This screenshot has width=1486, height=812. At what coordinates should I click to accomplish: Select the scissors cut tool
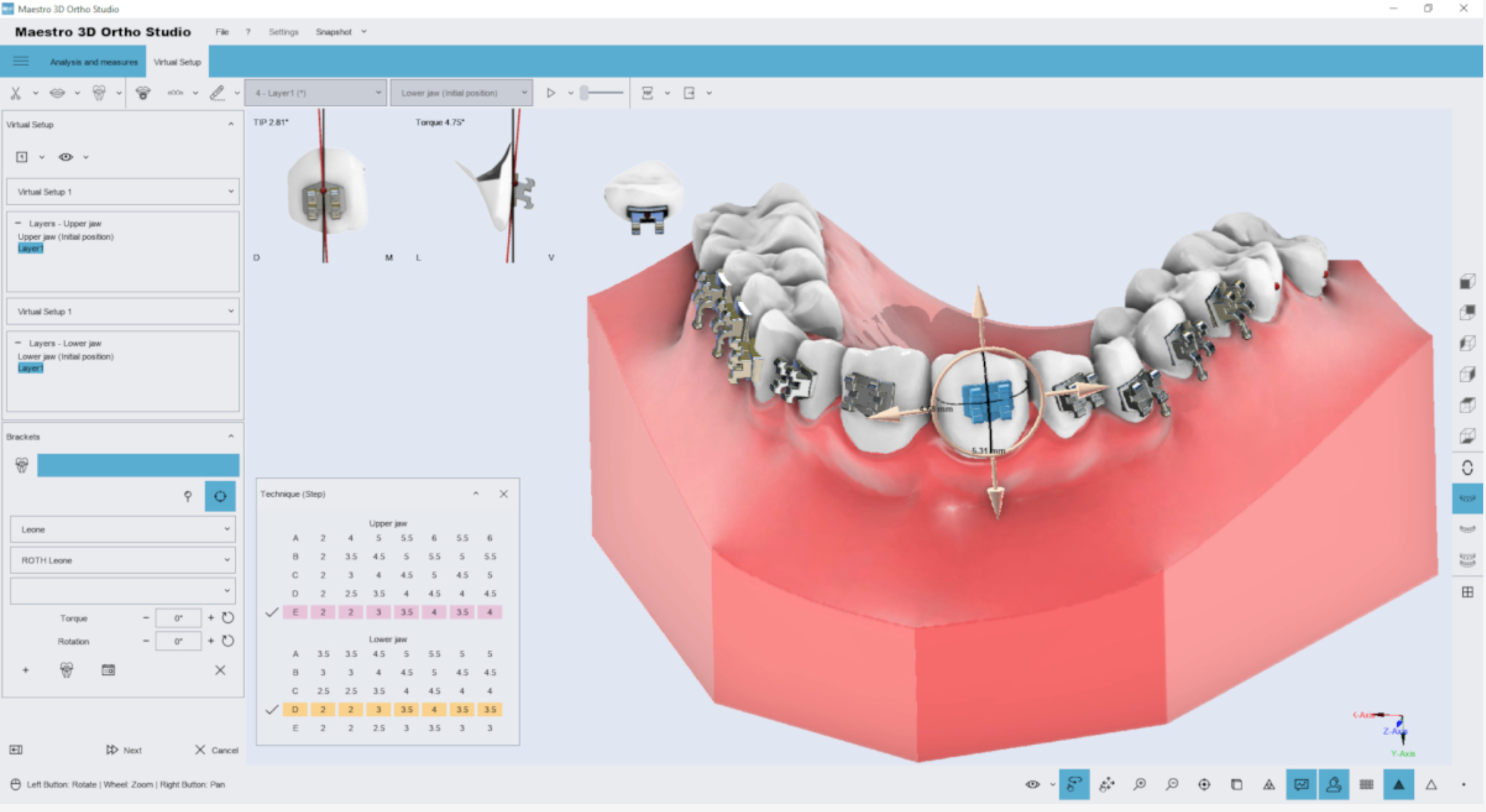(15, 93)
